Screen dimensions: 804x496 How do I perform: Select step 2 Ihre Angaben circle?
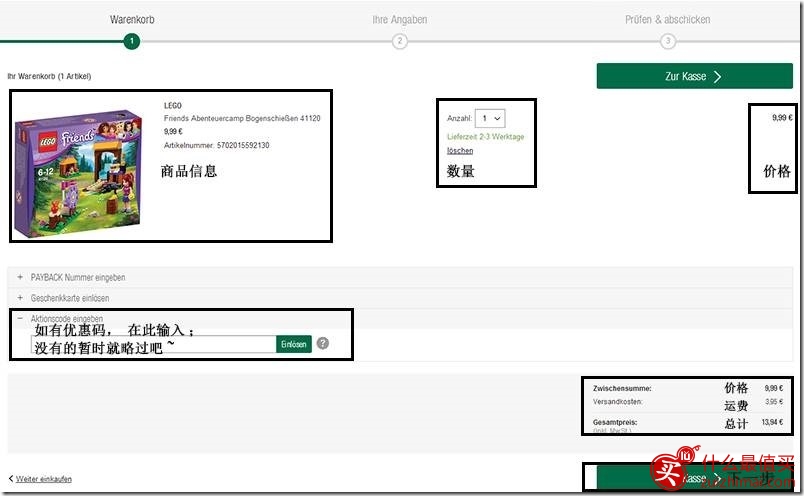coord(400,41)
